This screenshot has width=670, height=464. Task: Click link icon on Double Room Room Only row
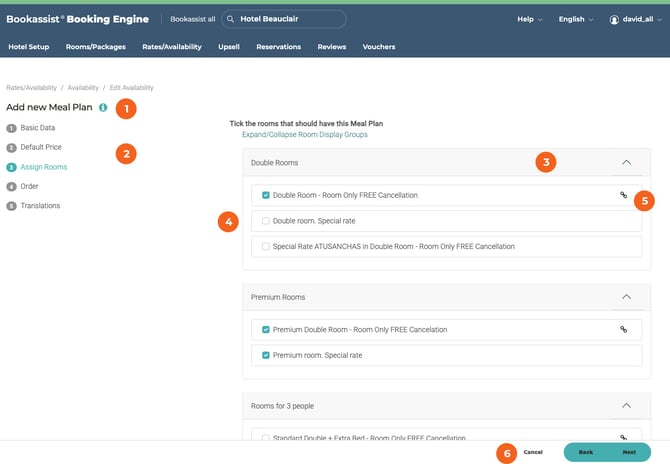[x=623, y=195]
